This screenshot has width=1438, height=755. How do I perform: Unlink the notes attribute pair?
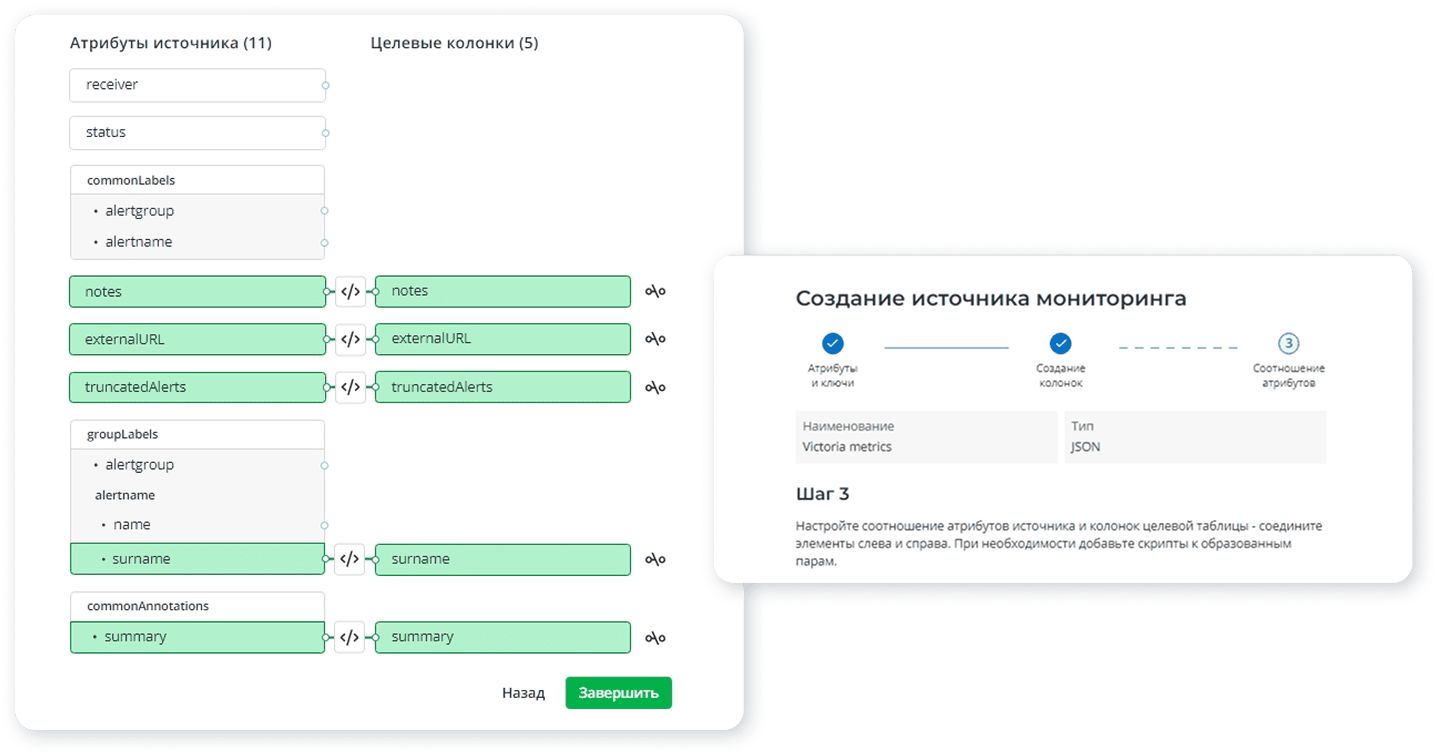coord(655,291)
